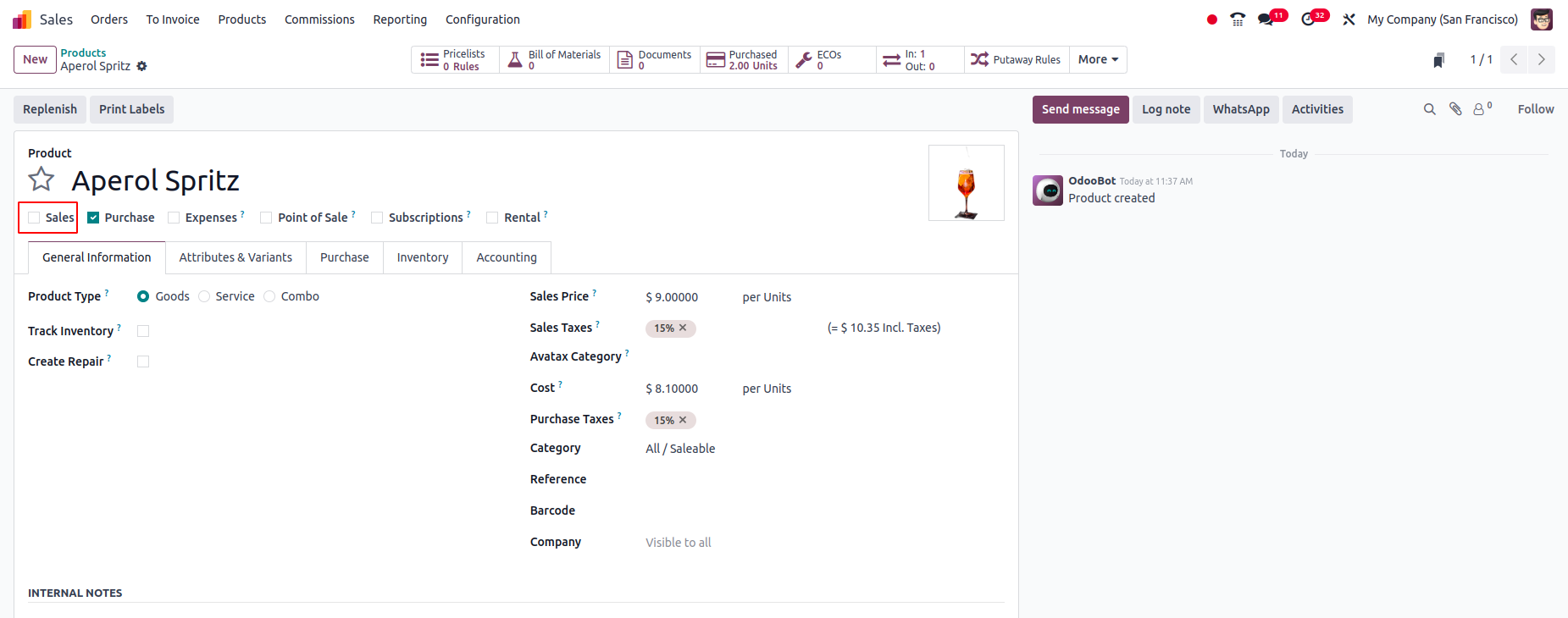Switch to the Inventory tab
Viewport: 1568px width, 618px height.
click(423, 257)
